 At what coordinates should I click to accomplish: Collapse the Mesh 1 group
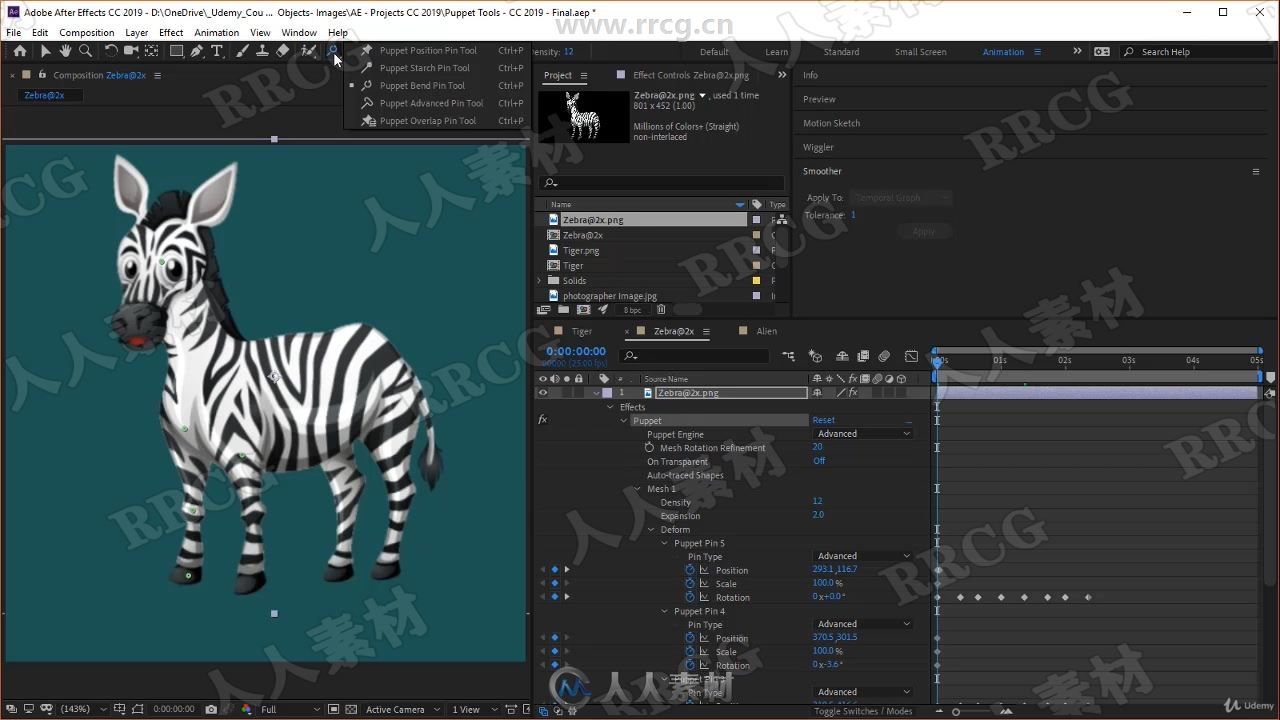[638, 489]
